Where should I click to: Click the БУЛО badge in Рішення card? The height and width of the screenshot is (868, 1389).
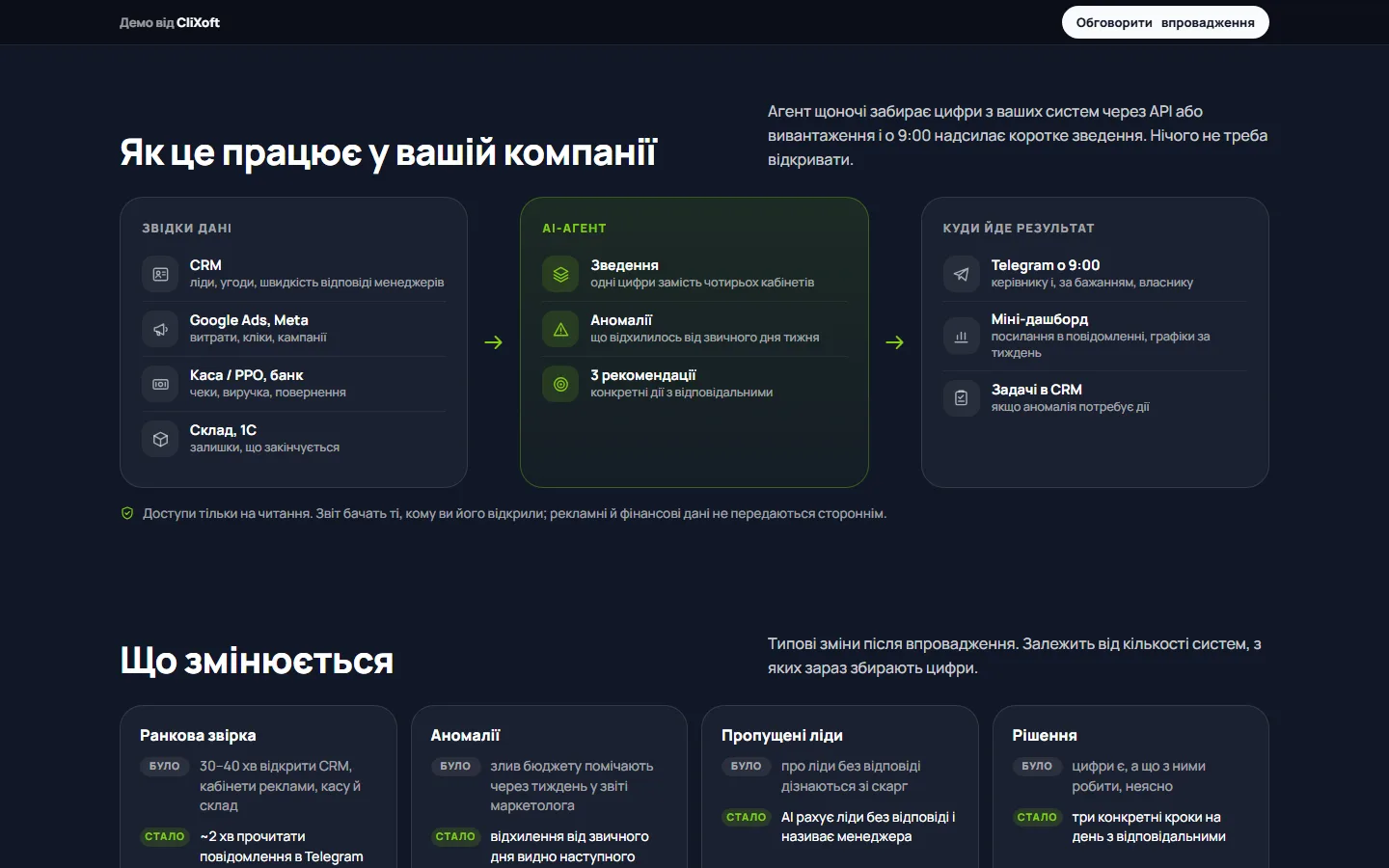coord(1037,766)
